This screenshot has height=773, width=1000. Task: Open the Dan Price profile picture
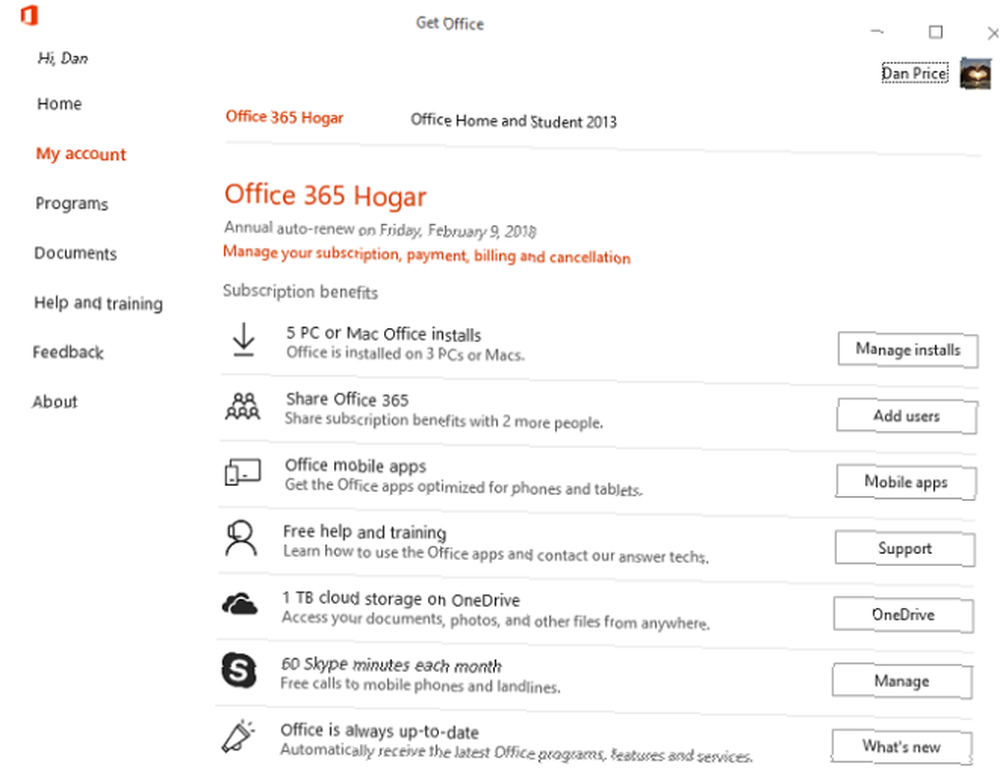pyautogui.click(x=976, y=74)
